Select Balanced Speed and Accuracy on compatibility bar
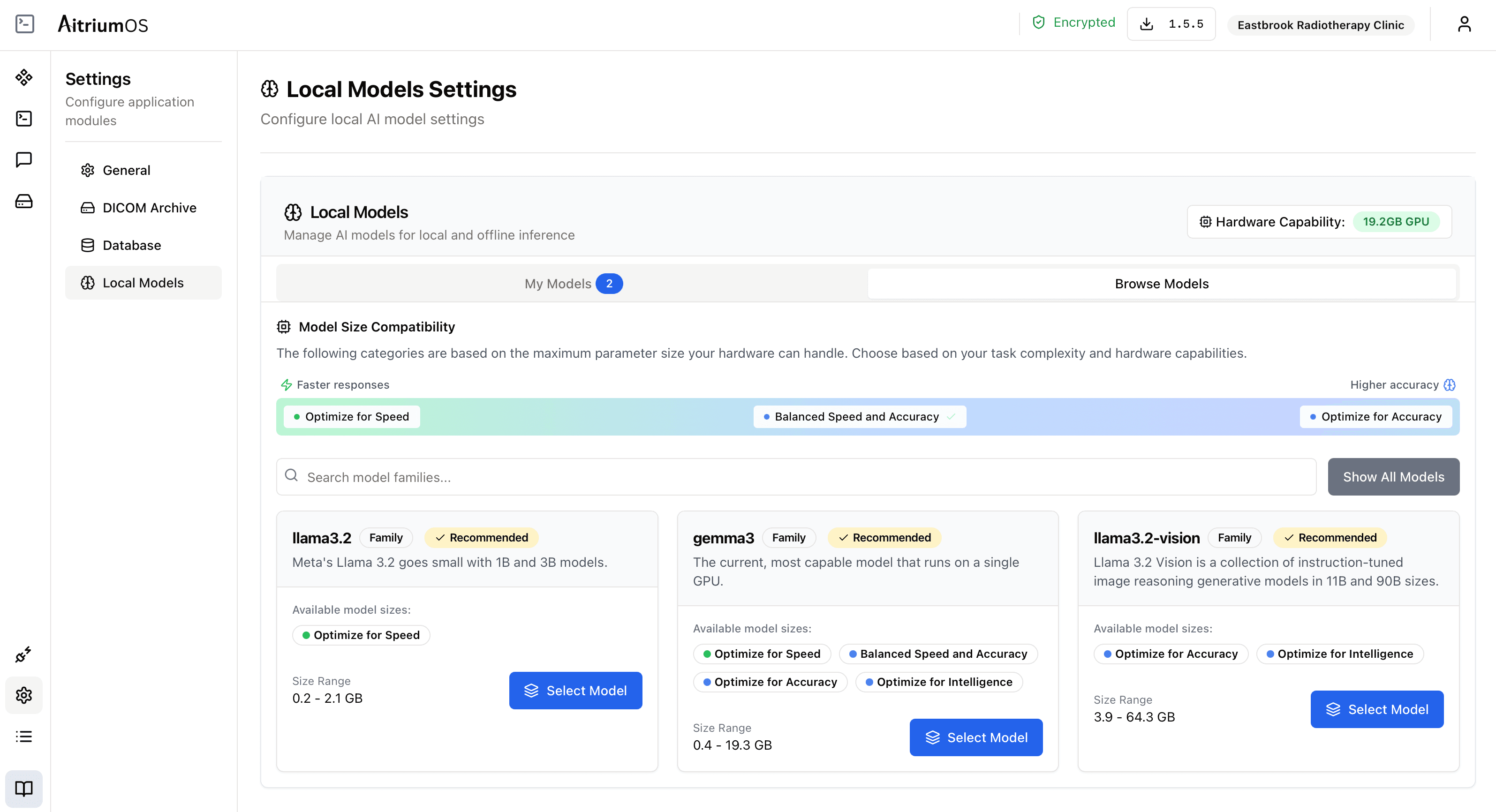 (860, 417)
